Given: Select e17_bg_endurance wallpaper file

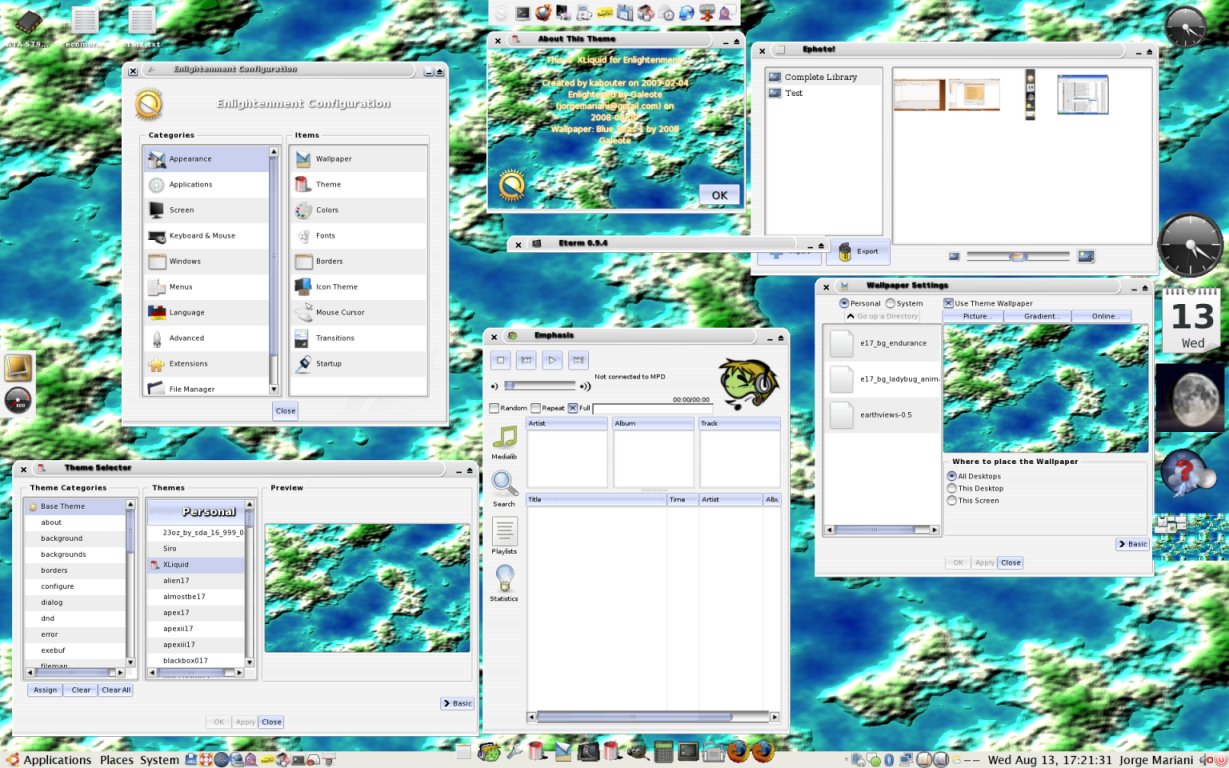Looking at the screenshot, I should coord(884,343).
